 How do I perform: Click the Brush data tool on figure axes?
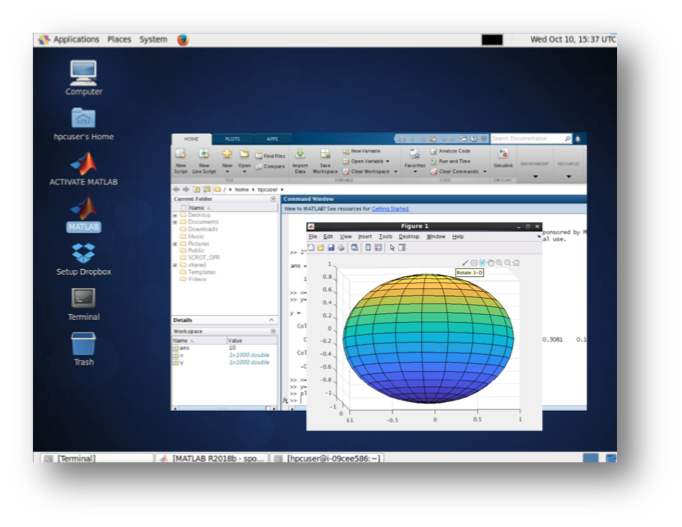[x=465, y=263]
